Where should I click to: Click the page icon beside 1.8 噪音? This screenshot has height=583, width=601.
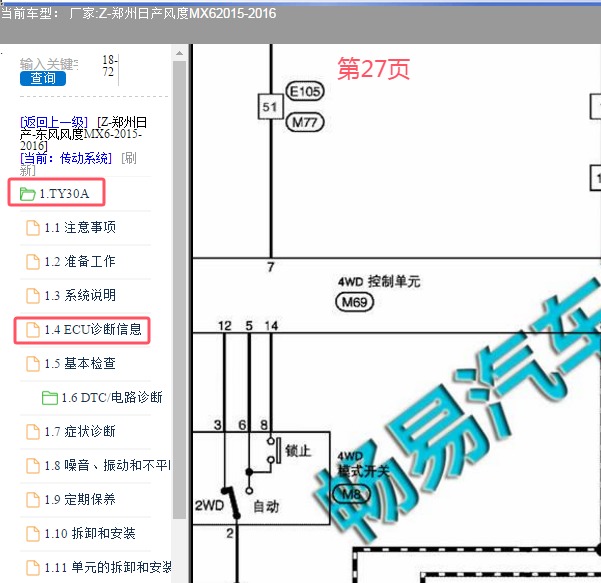[x=33, y=465]
